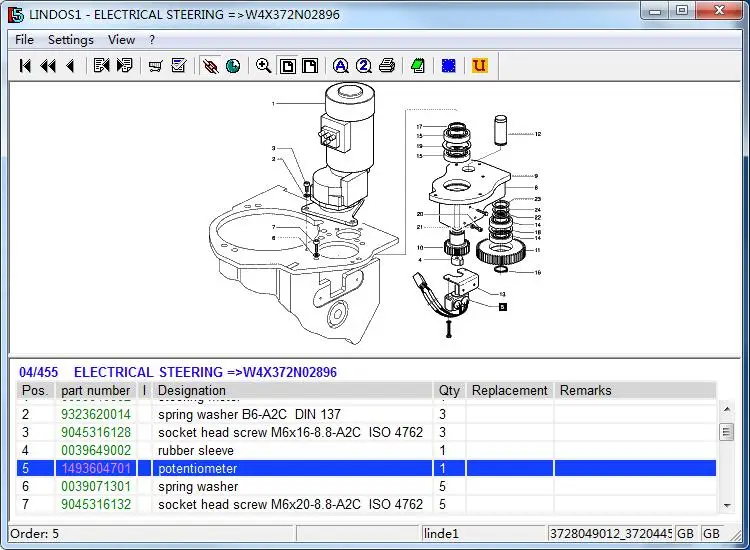The image size is (750, 550).
Task: Open the View menu
Action: [x=121, y=40]
